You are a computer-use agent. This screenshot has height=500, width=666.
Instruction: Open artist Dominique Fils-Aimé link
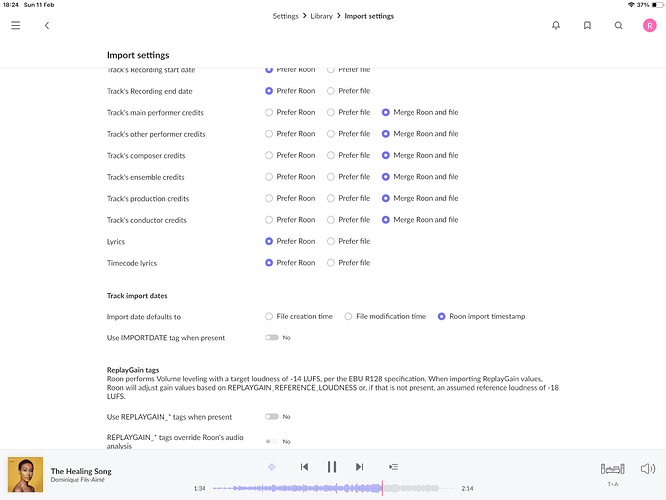(x=78, y=480)
